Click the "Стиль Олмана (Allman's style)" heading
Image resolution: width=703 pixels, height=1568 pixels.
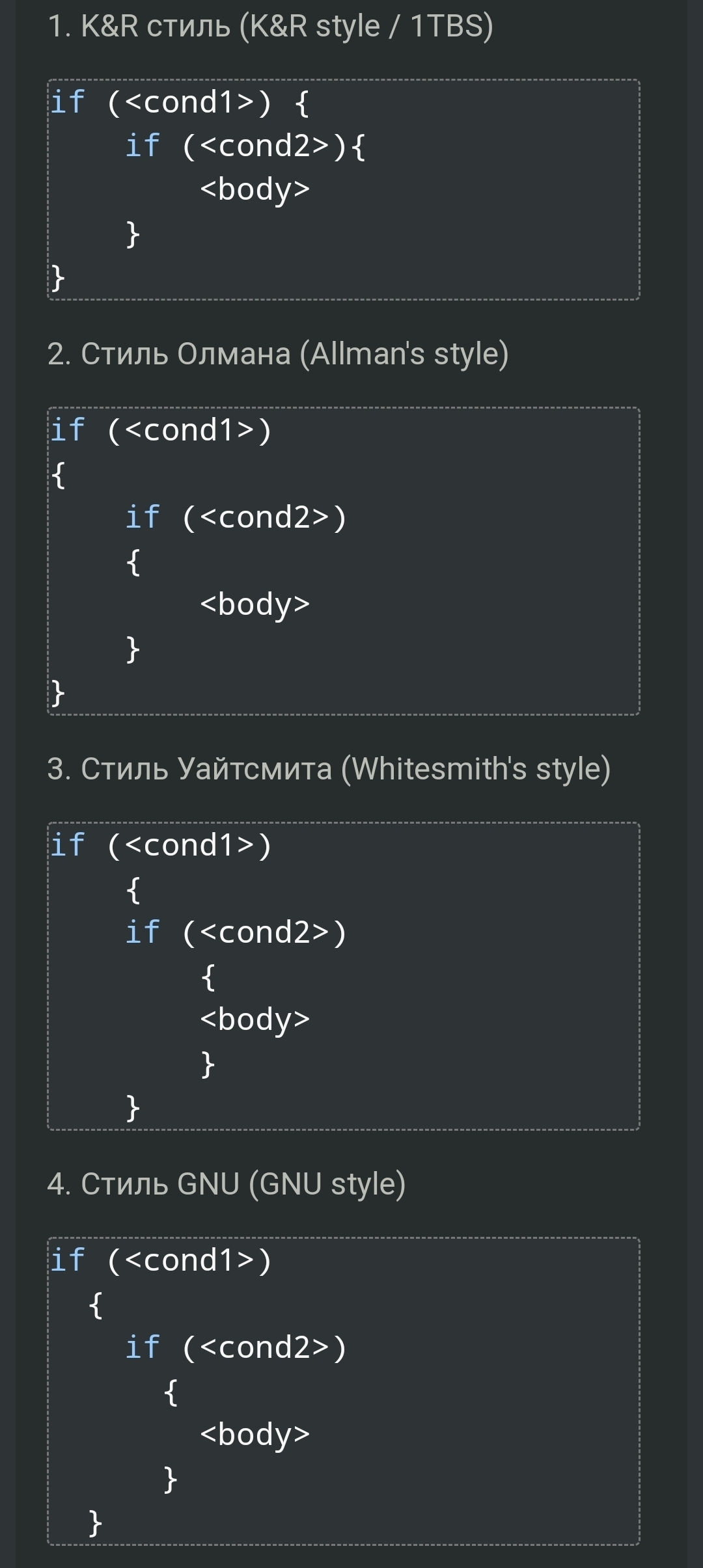(x=278, y=354)
